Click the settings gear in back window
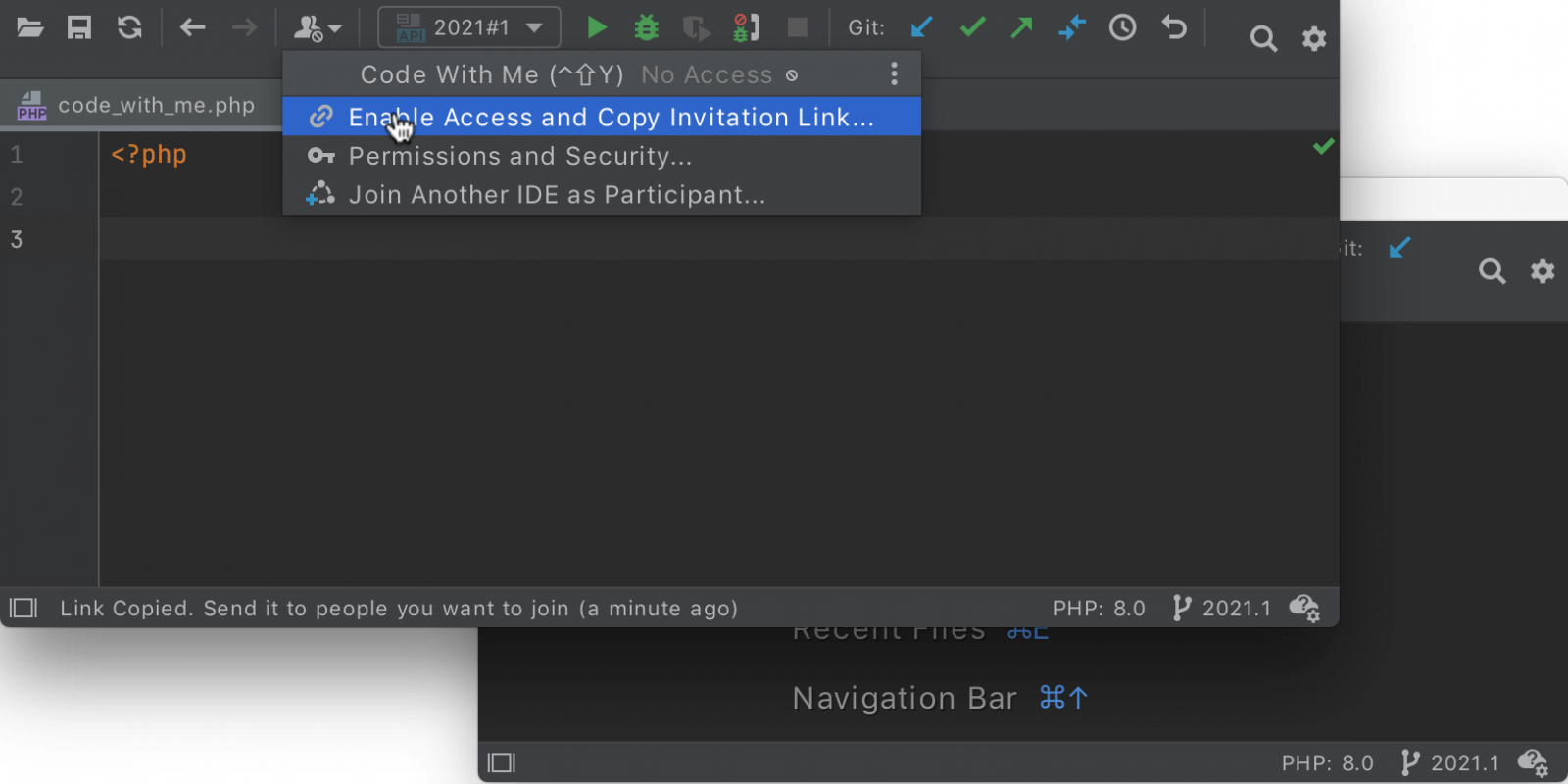 pyautogui.click(x=1543, y=270)
